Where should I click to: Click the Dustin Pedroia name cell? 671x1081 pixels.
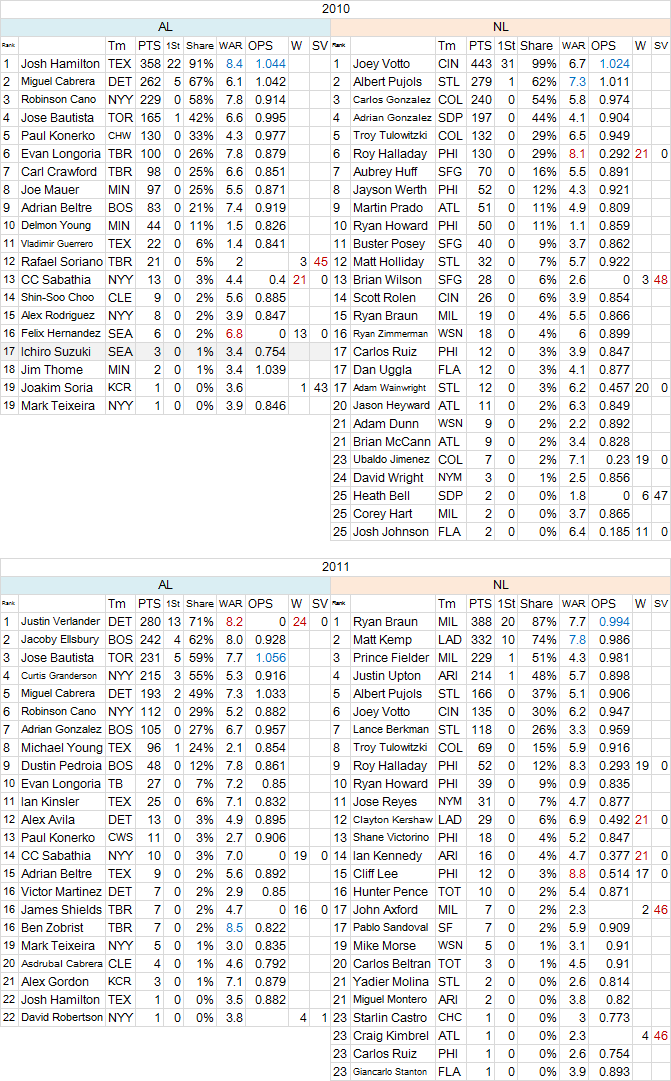(x=61, y=765)
